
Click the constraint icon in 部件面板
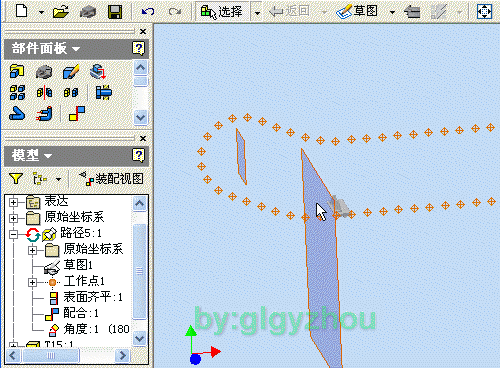pos(77,113)
